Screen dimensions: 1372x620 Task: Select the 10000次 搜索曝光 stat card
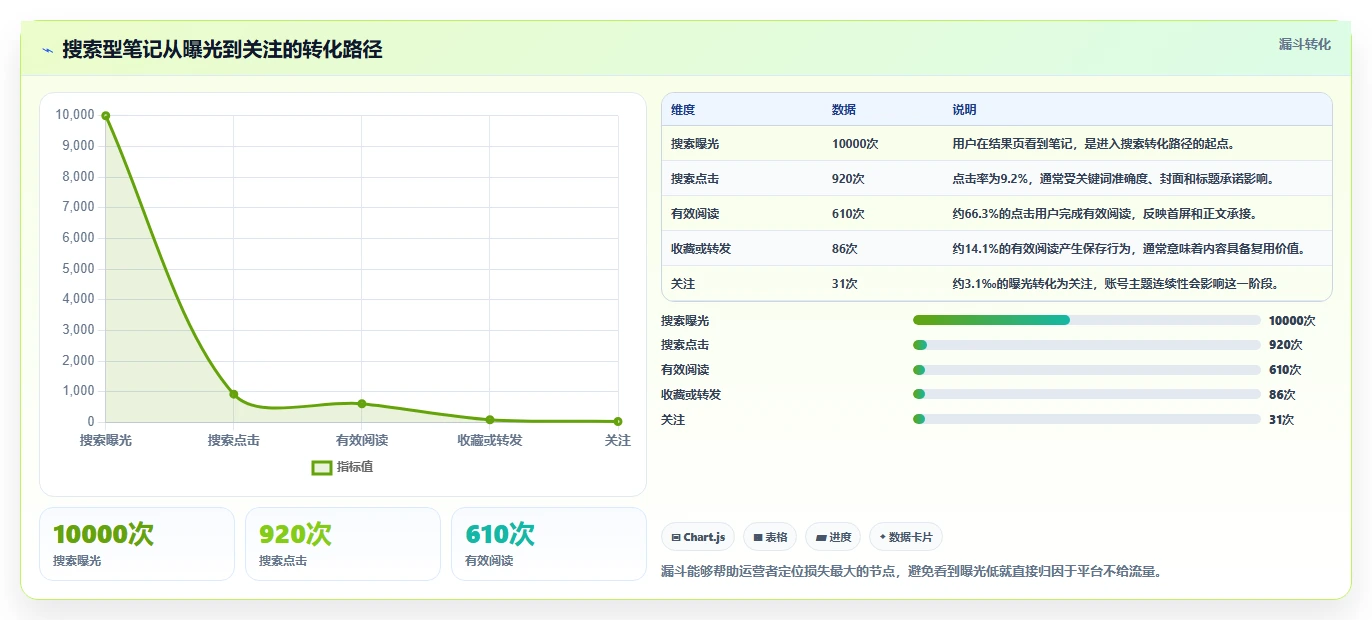coord(137,544)
